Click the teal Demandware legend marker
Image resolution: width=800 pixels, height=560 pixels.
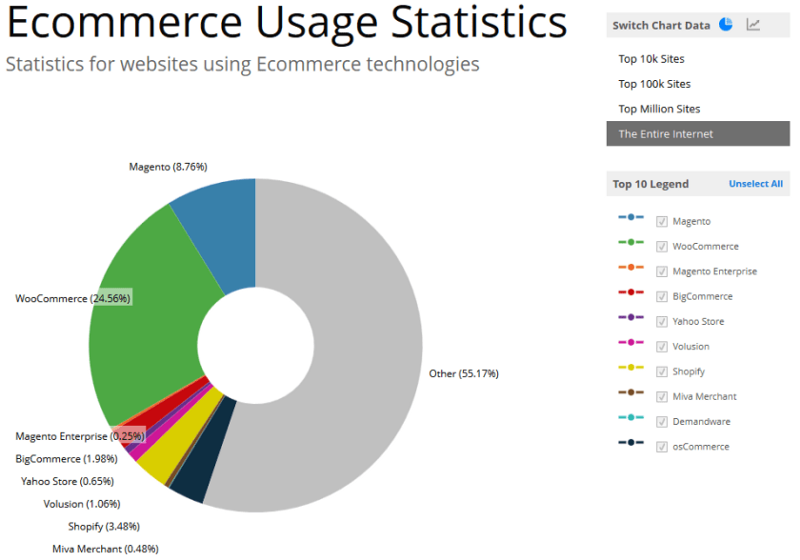(631, 417)
